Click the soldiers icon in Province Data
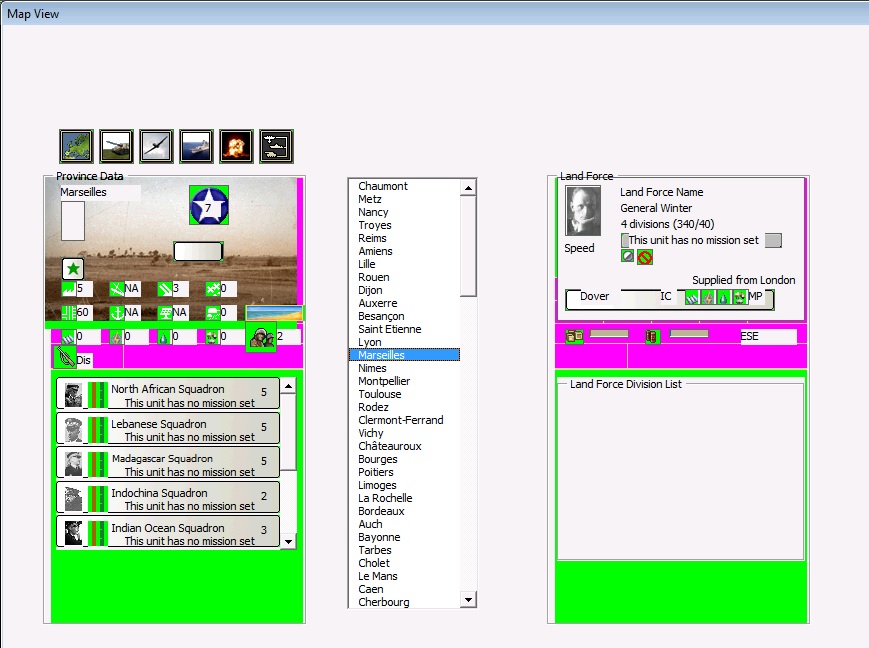 [261, 337]
